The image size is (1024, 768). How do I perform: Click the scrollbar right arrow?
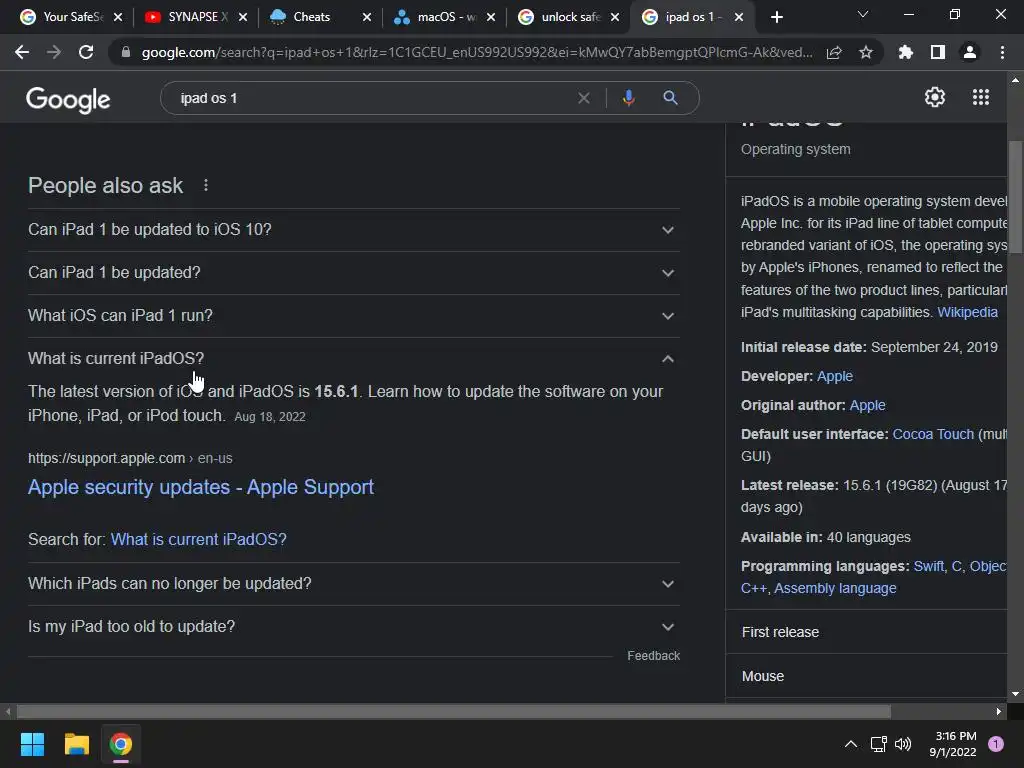[x=999, y=711]
